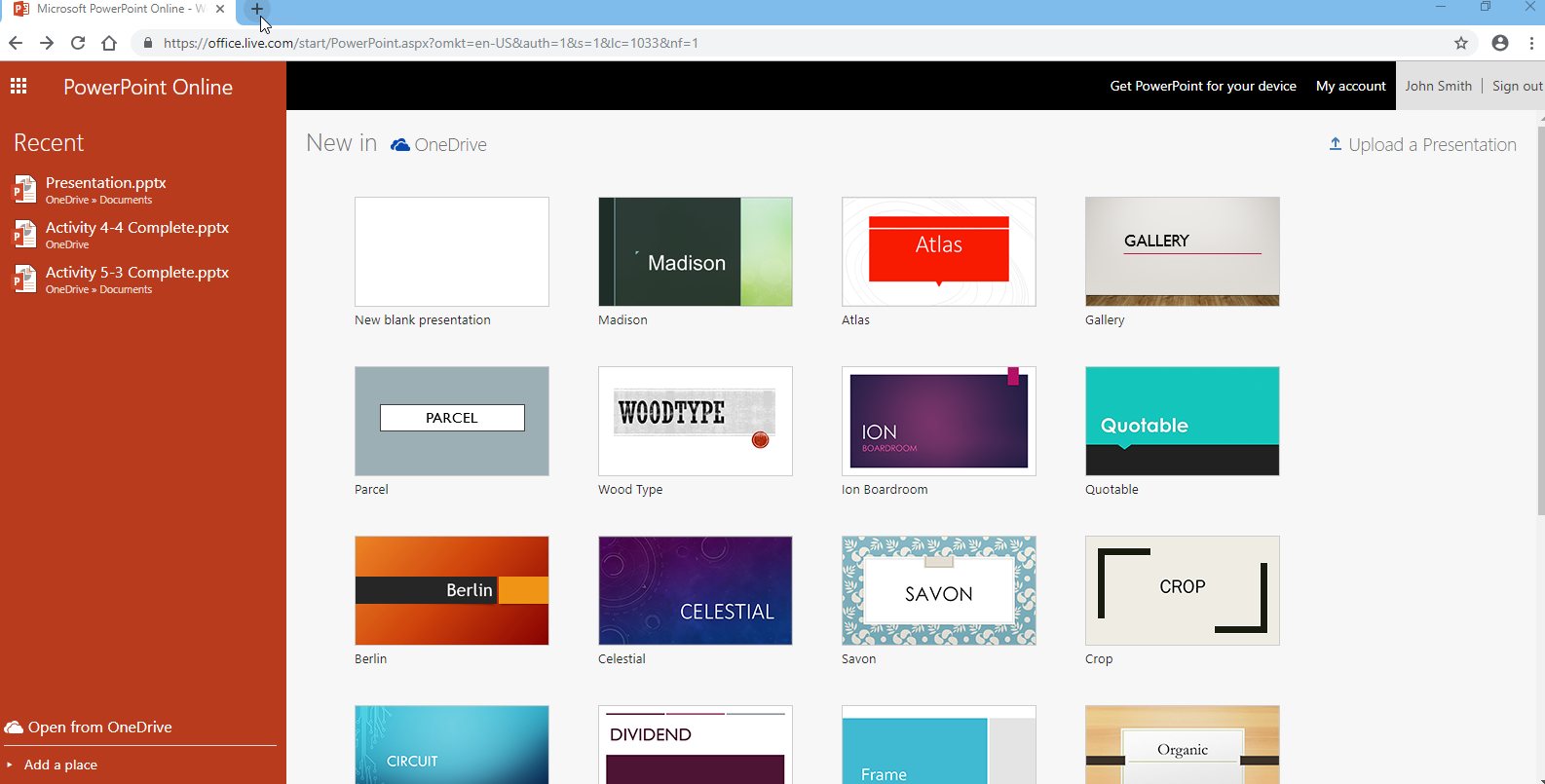Choose the Dividend theme thumbnail

coord(696,744)
